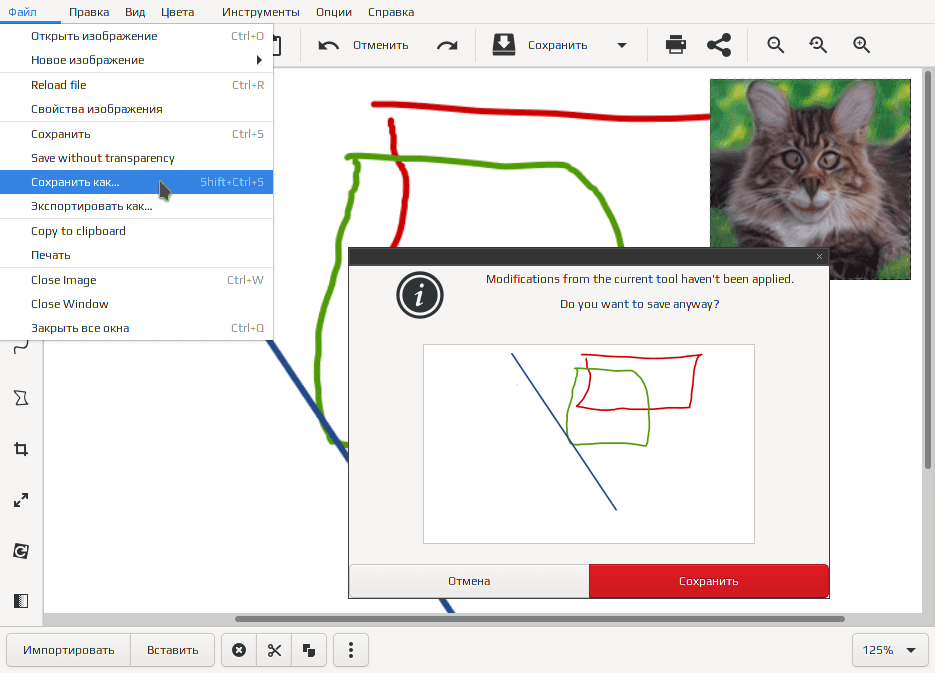
Task: Choose Save without transparency
Action: tap(137, 158)
